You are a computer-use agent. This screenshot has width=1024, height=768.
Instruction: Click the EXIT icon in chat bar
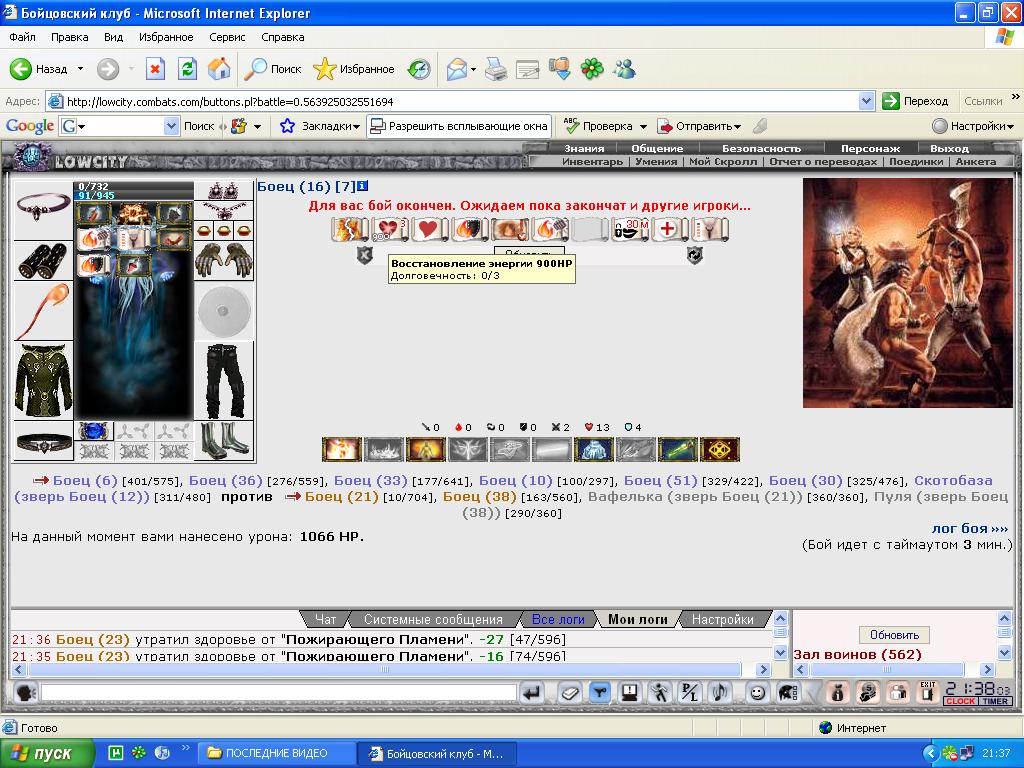click(927, 693)
